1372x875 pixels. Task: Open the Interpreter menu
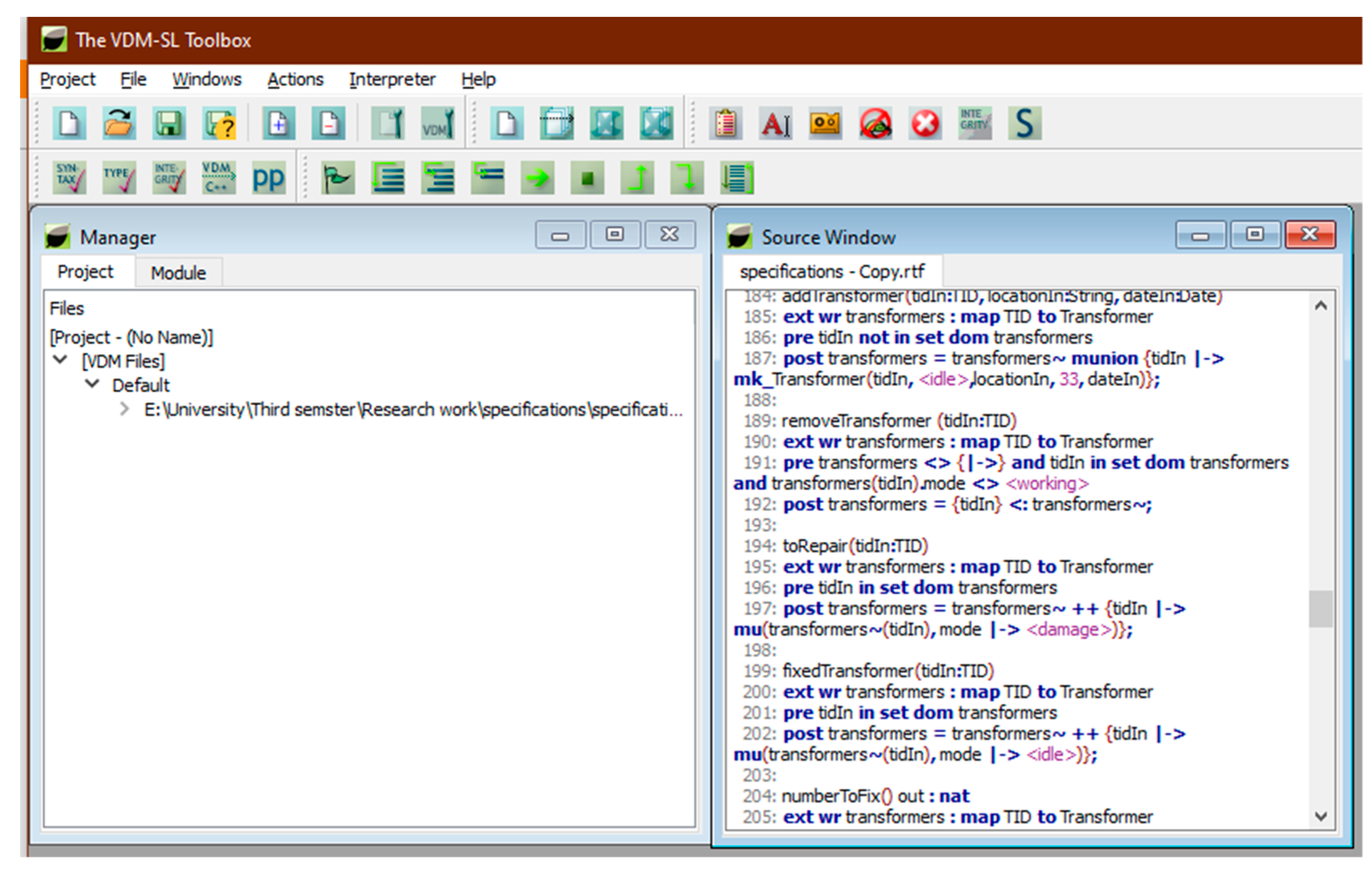[392, 79]
